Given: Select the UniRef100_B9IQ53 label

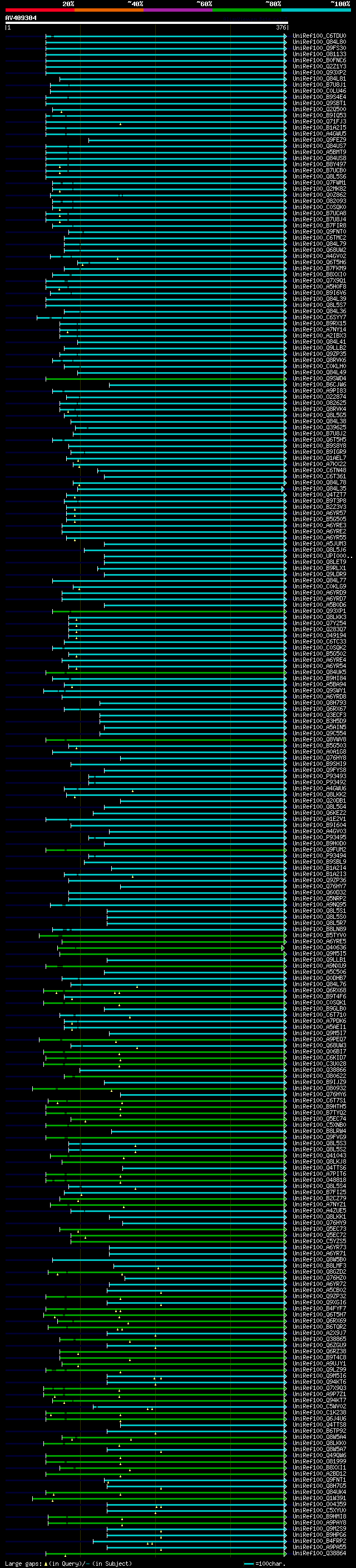Looking at the screenshot, I should coord(319,115).
